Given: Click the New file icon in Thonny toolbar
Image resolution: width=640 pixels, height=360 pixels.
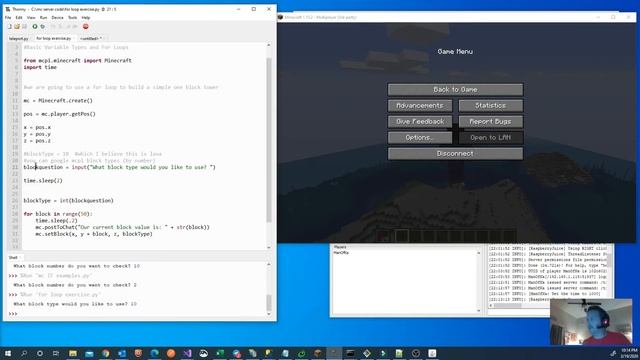Looking at the screenshot, I should coord(9,27).
